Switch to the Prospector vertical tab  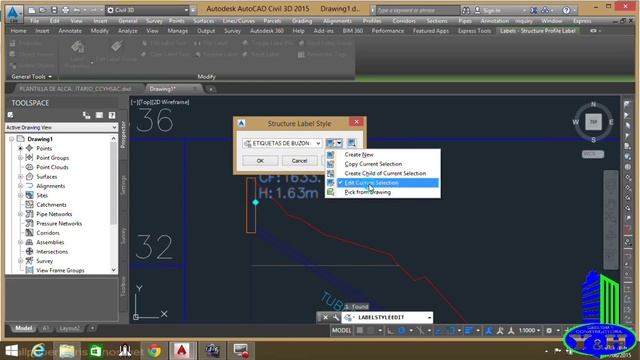[123, 135]
